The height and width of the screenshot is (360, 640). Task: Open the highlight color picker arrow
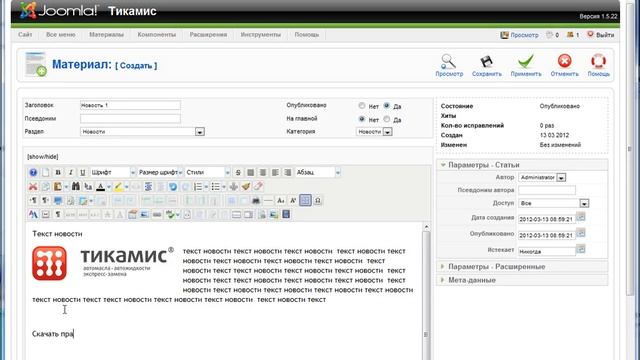[127, 187]
